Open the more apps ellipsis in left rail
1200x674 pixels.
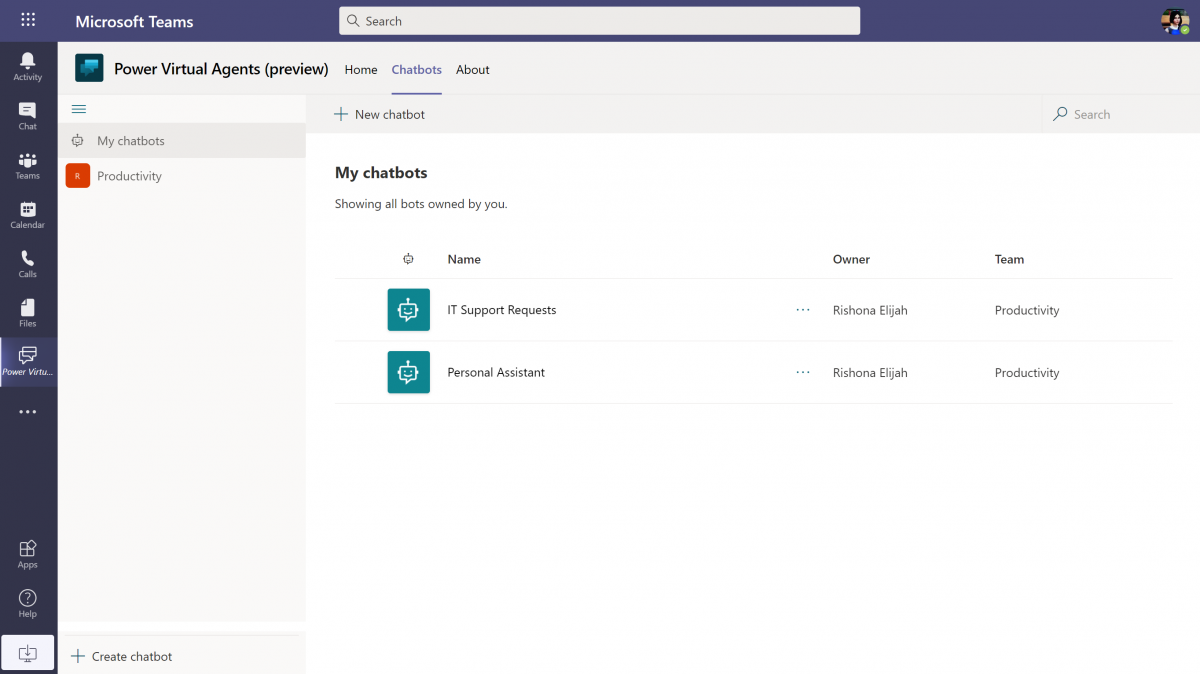coord(27,411)
